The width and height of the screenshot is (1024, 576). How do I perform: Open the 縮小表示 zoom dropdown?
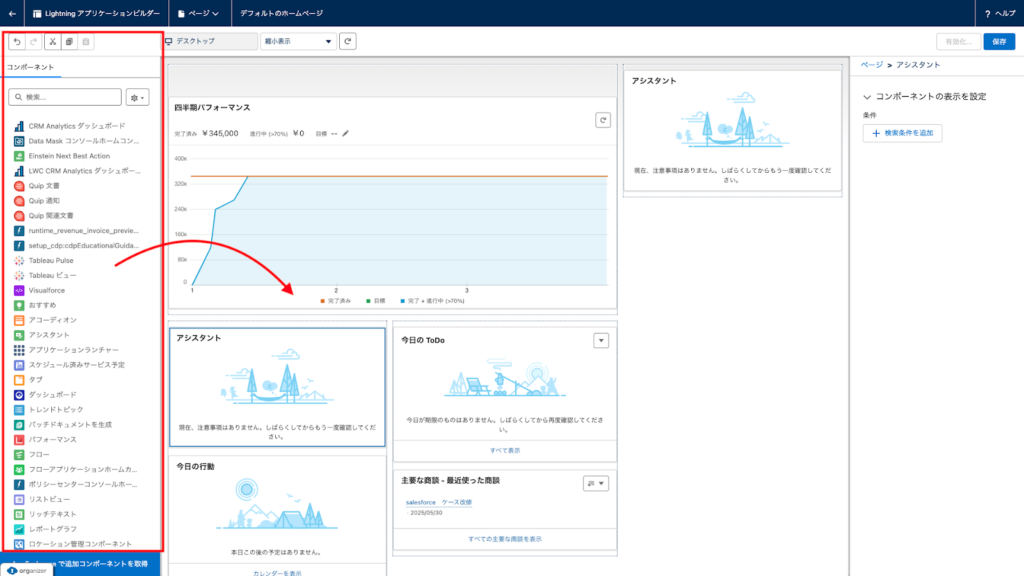coord(298,41)
